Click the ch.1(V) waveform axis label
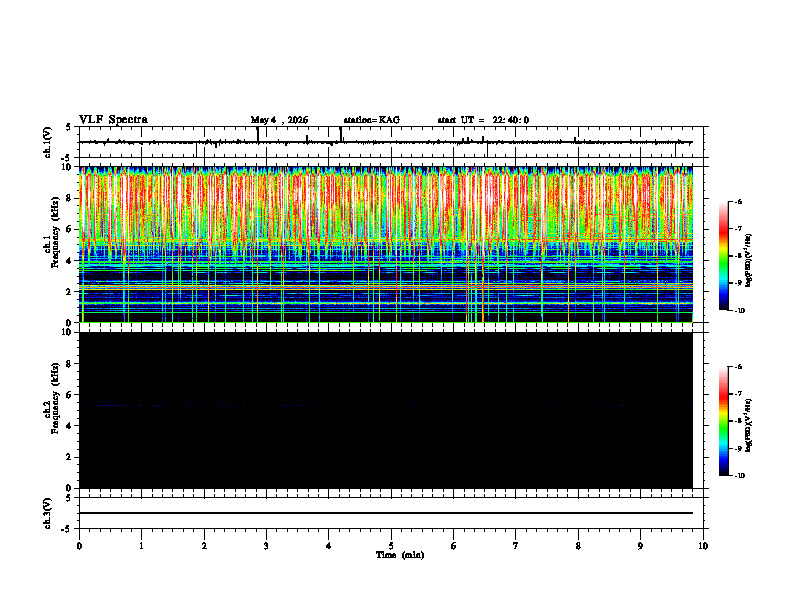 pos(48,142)
